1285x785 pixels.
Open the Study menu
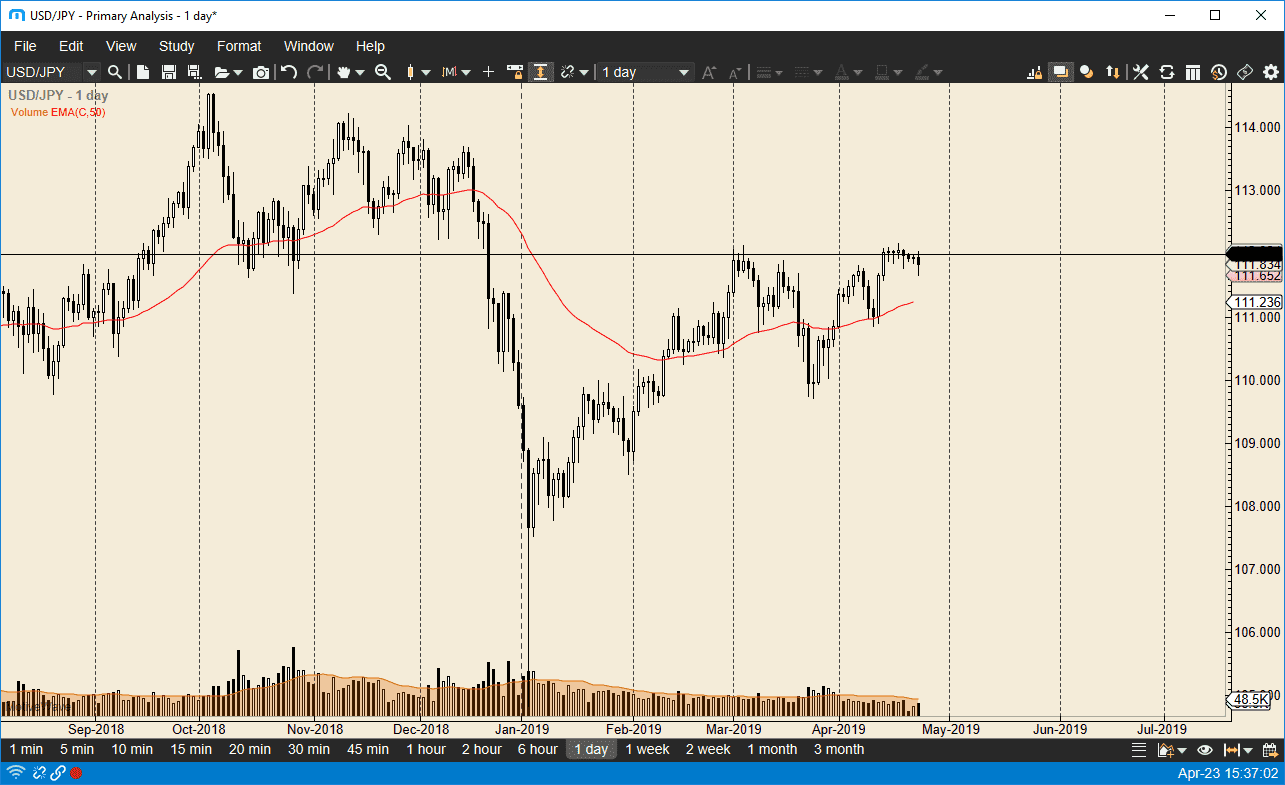click(177, 46)
